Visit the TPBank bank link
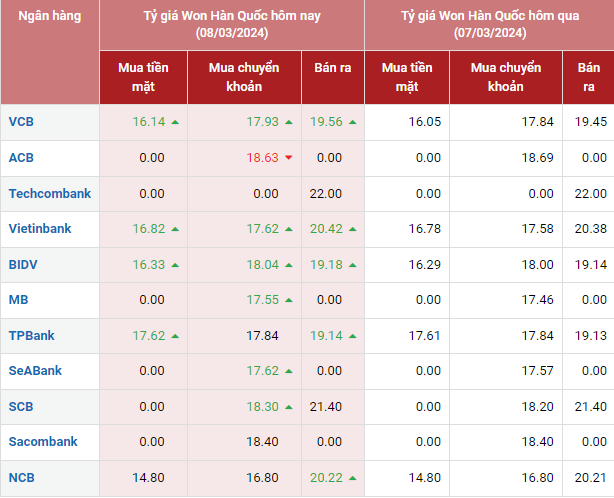 (x=32, y=336)
